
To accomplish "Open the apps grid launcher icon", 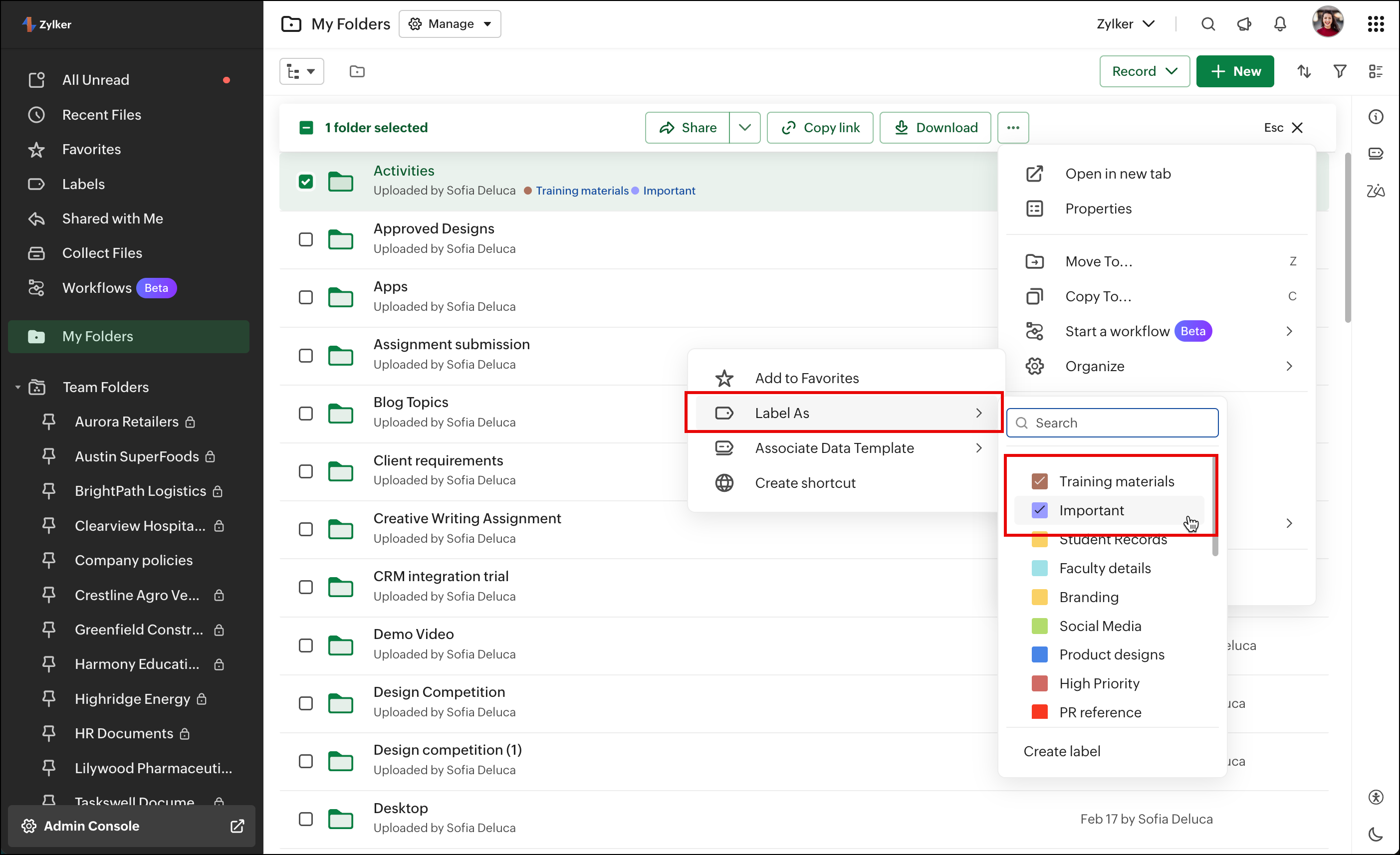I will pyautogui.click(x=1376, y=24).
